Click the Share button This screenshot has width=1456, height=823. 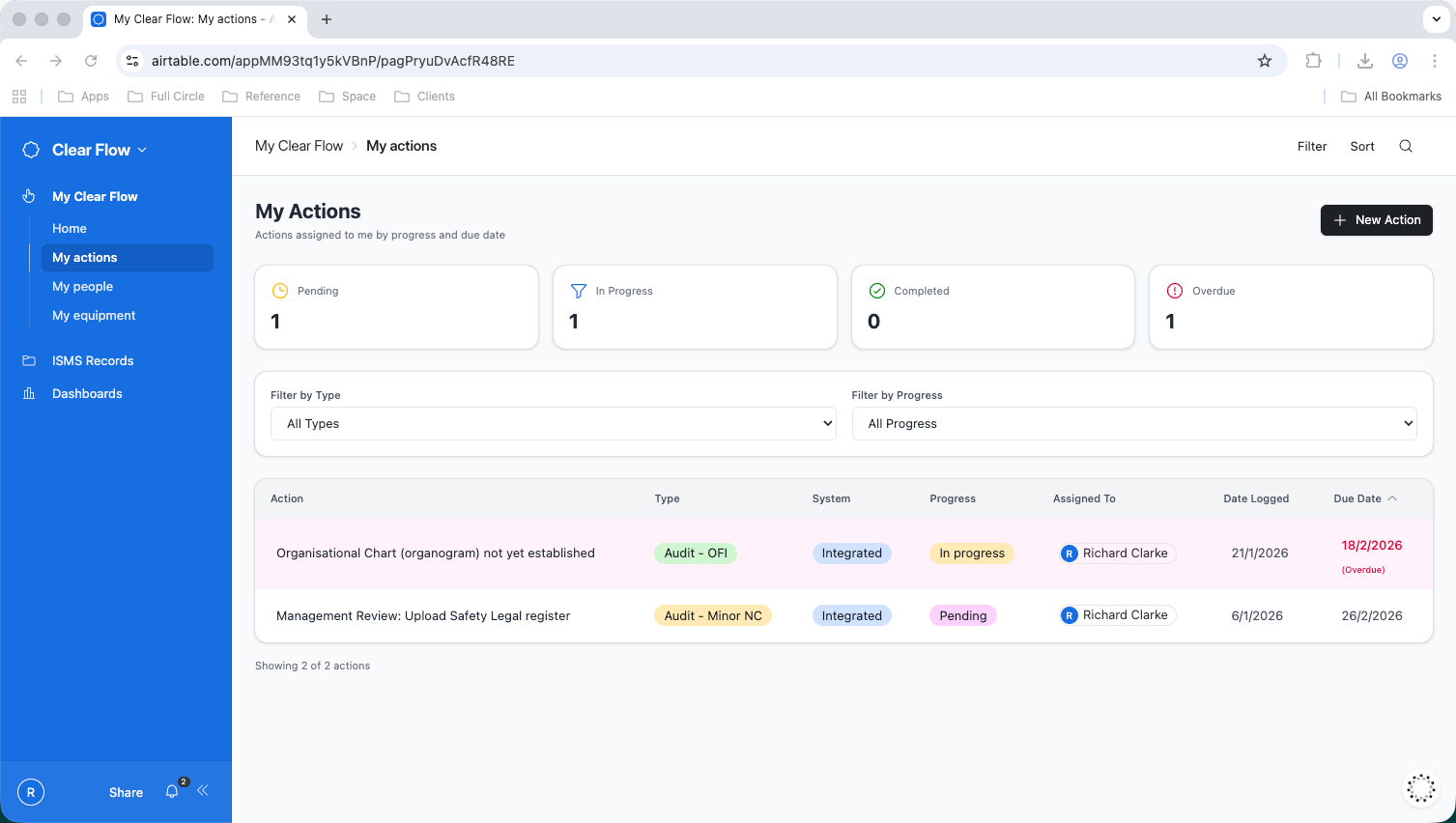pyautogui.click(x=126, y=792)
